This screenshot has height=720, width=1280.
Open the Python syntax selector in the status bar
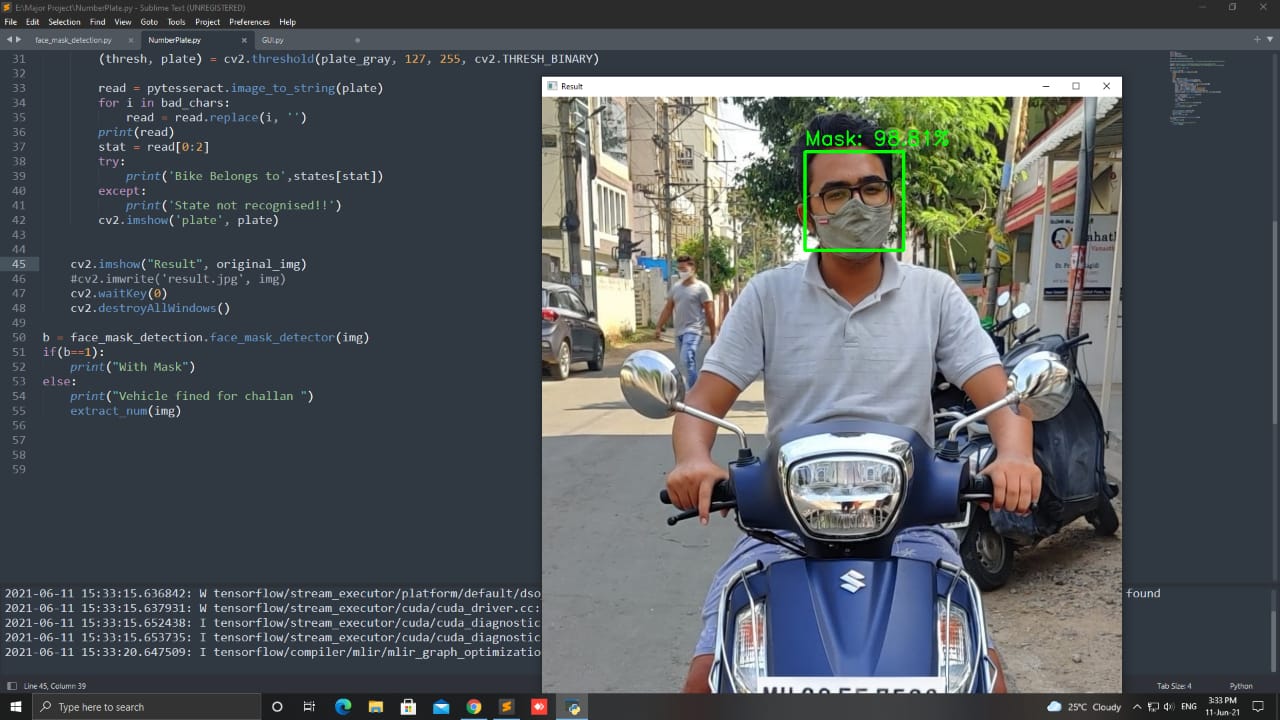coord(1241,685)
